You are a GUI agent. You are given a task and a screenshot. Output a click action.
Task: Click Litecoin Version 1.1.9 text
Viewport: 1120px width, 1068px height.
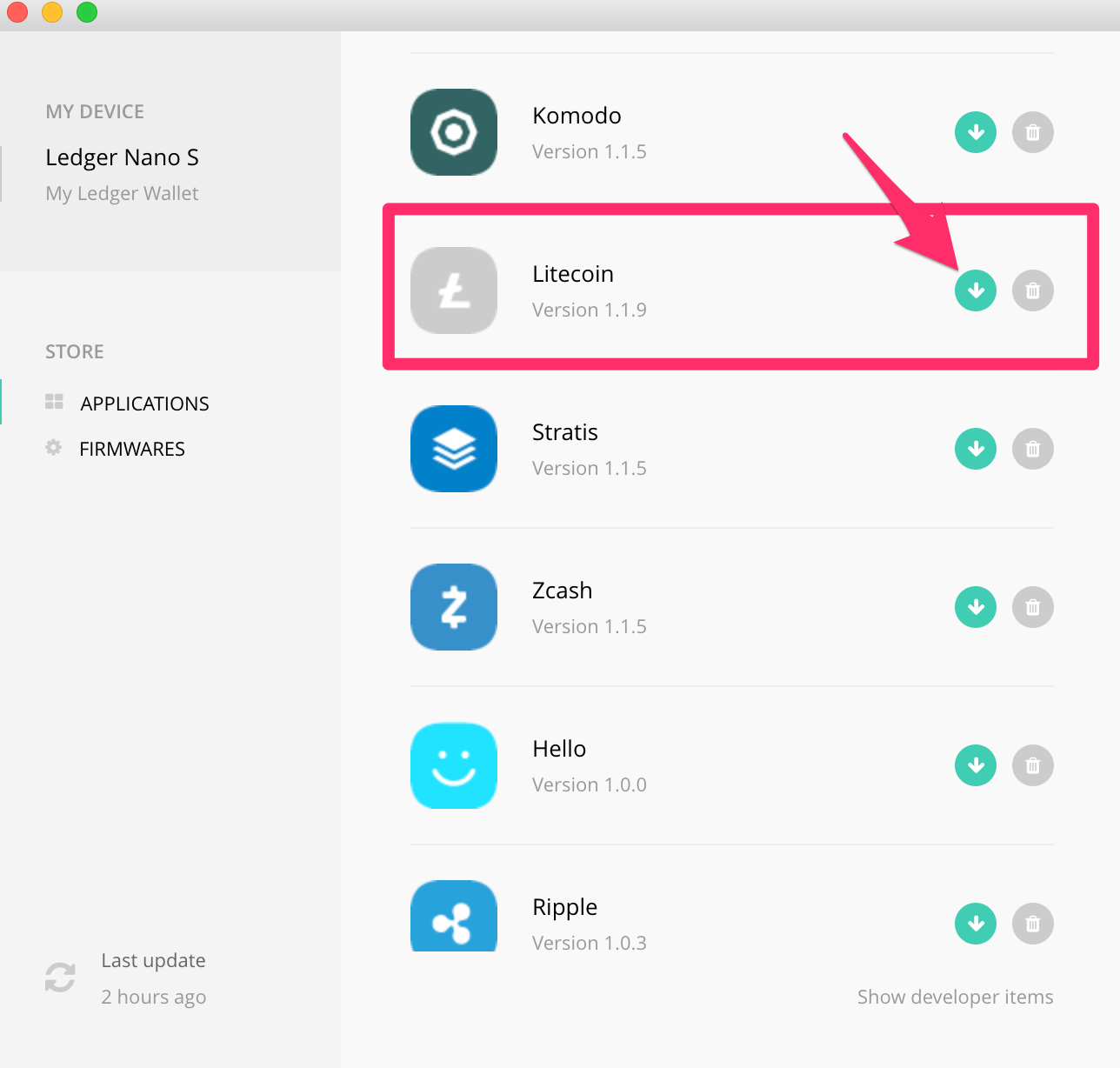(x=590, y=310)
